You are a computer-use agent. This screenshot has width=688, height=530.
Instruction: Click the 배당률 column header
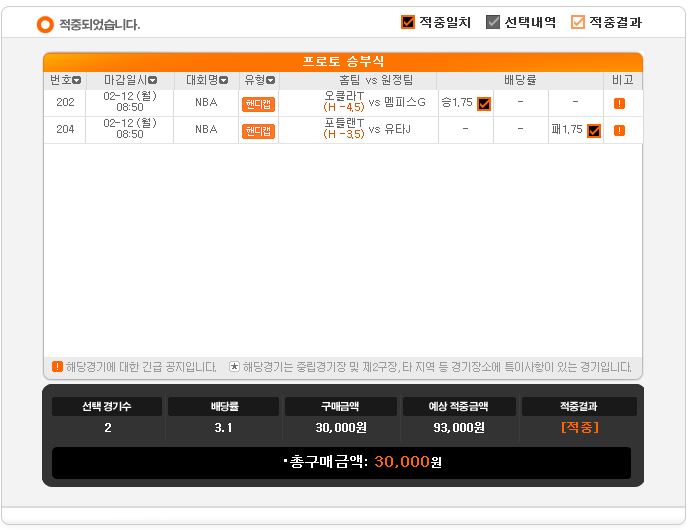pyautogui.click(x=520, y=80)
